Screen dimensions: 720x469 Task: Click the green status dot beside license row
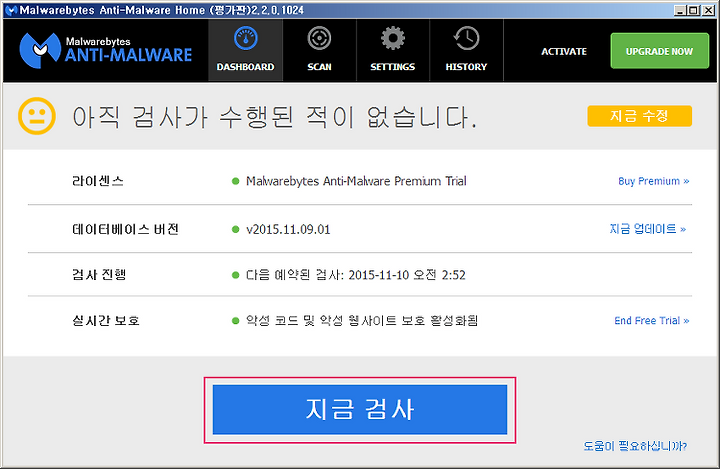(236, 181)
